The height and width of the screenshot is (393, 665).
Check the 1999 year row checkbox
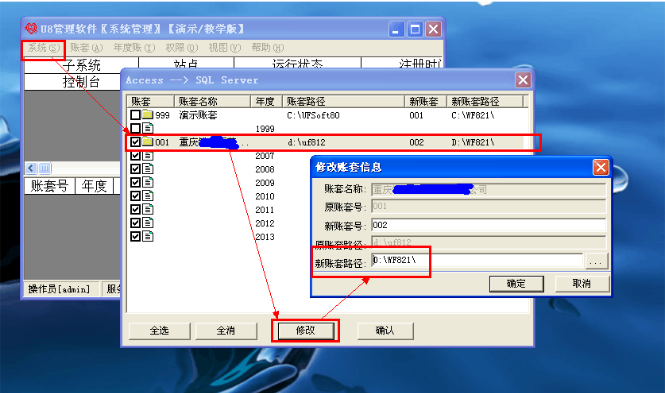[135, 128]
